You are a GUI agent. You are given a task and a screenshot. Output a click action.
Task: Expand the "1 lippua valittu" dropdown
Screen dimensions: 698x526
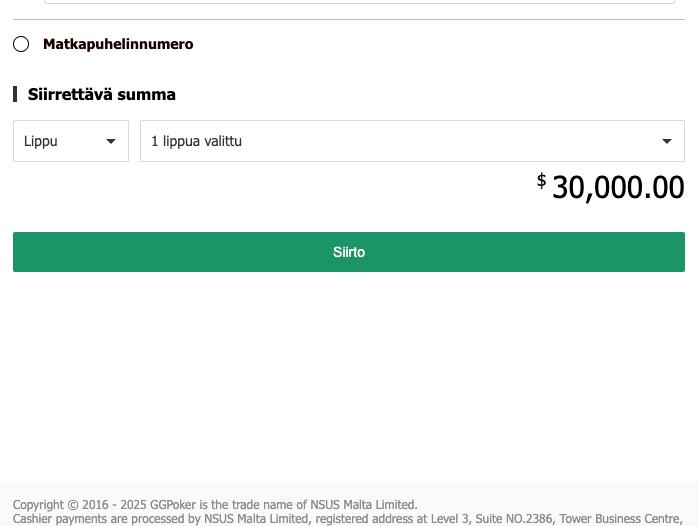(411, 141)
